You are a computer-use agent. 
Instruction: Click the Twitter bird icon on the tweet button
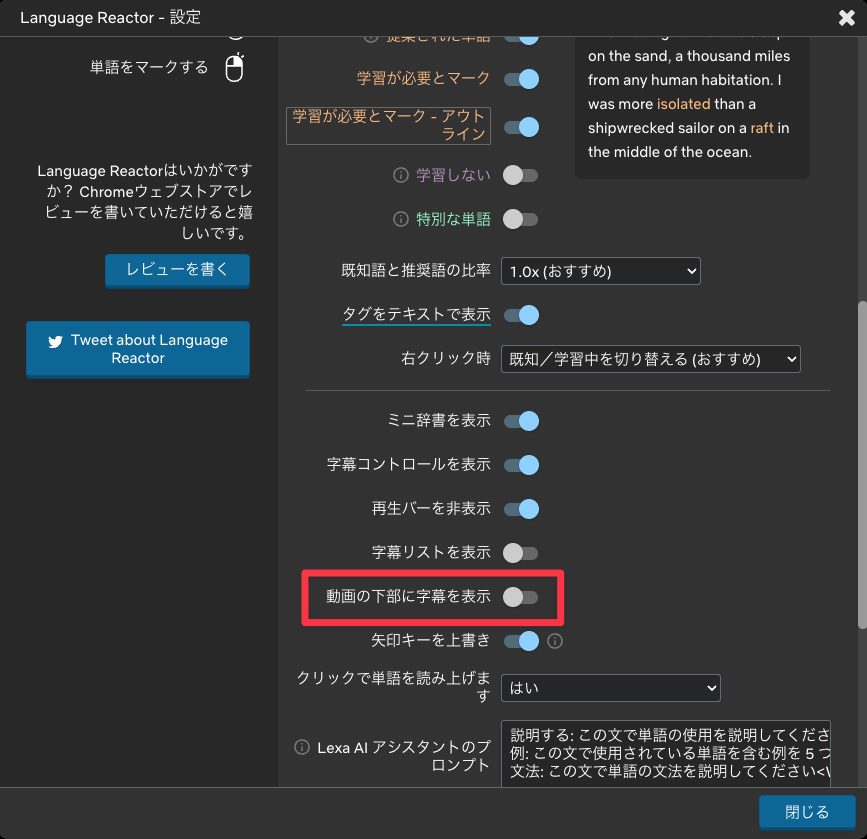[x=55, y=342]
